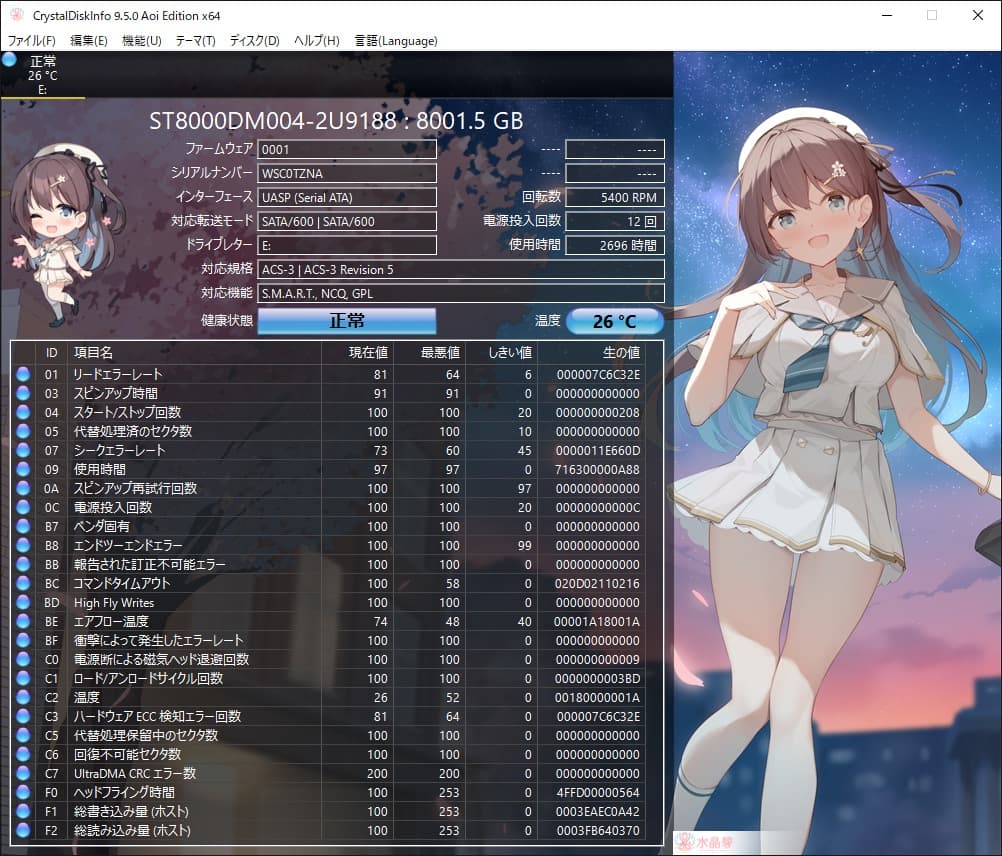
Task: Click the status icon for High Fly Writes
Action: pos(24,602)
